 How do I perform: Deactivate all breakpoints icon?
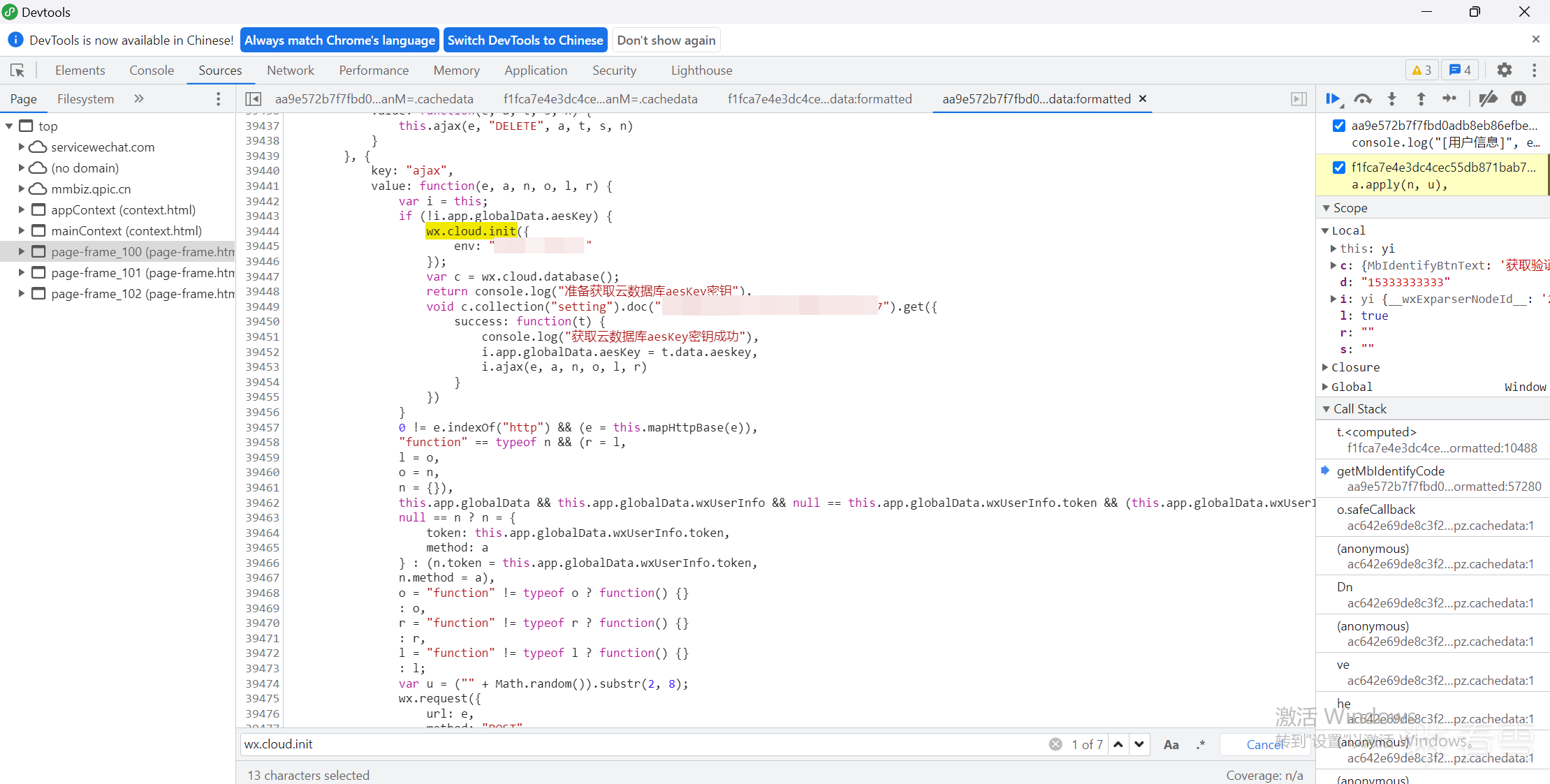1488,99
